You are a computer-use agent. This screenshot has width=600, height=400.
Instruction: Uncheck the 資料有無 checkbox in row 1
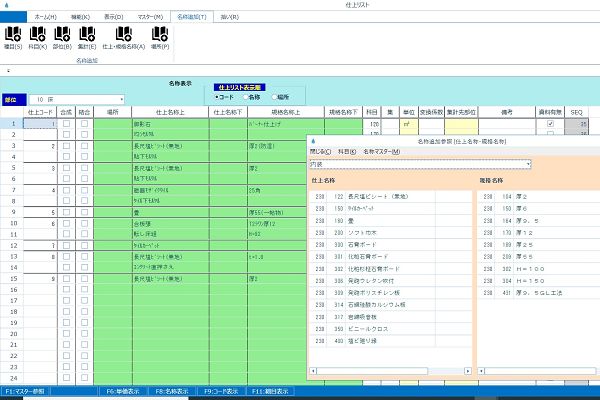pos(550,124)
